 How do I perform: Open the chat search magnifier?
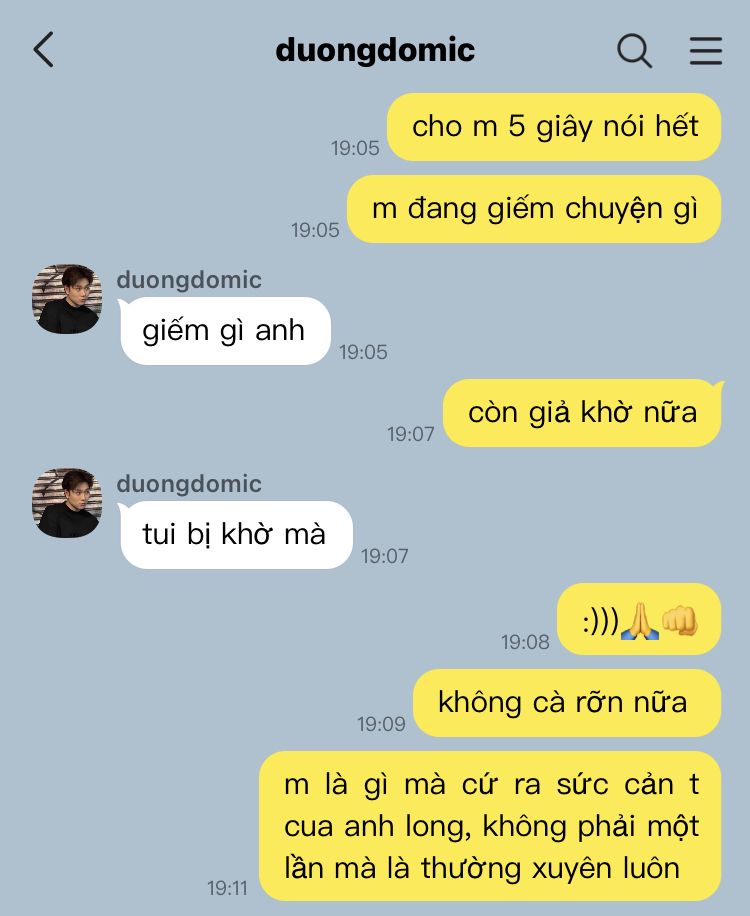(634, 51)
